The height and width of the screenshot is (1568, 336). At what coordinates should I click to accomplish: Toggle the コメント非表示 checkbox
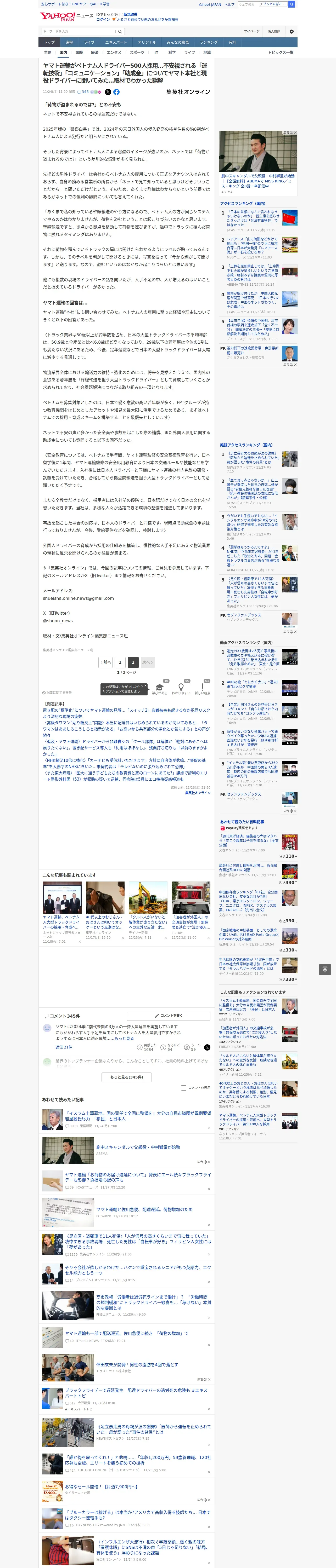pyautogui.click(x=183, y=1088)
